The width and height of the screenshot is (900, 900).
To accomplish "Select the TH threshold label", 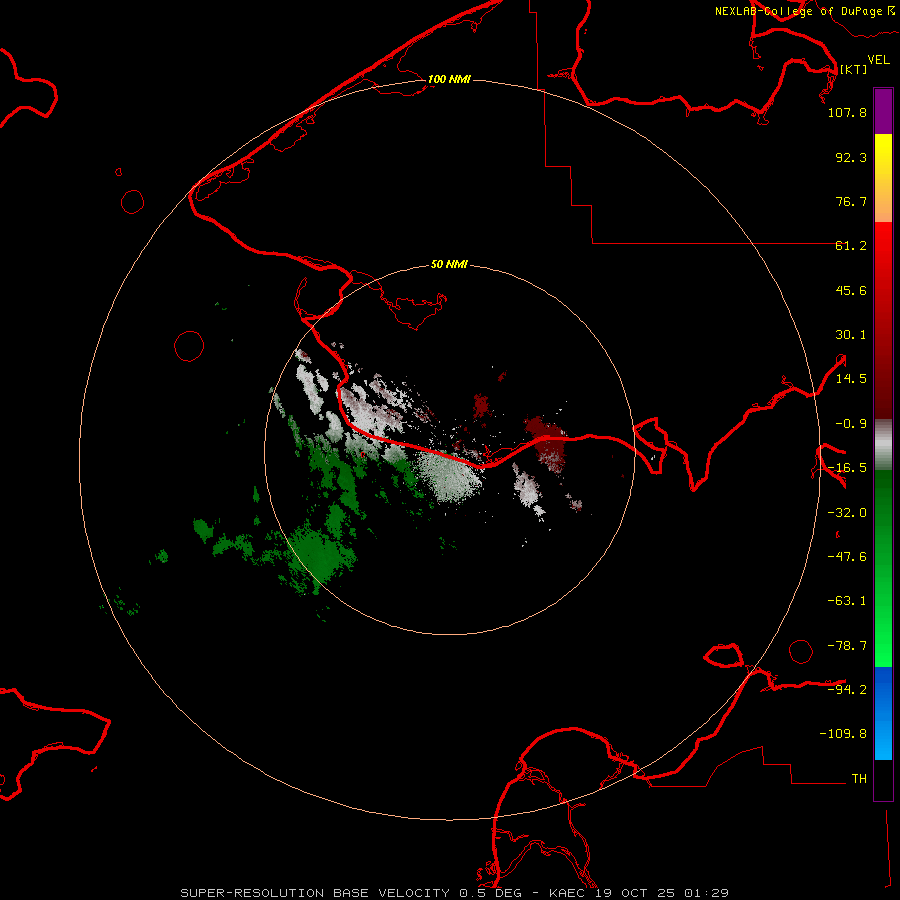I will coord(859,778).
